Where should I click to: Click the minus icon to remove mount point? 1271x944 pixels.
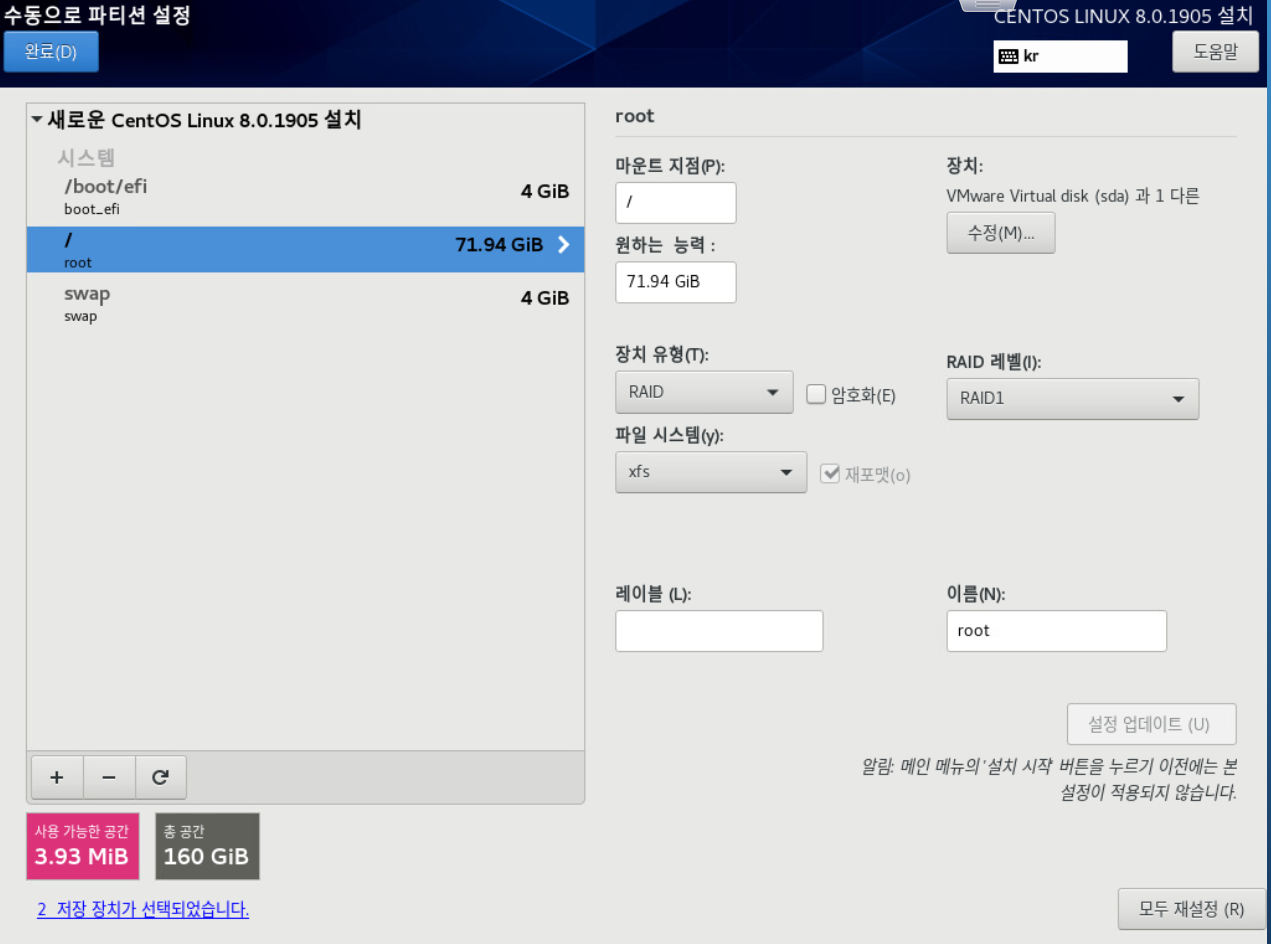109,777
